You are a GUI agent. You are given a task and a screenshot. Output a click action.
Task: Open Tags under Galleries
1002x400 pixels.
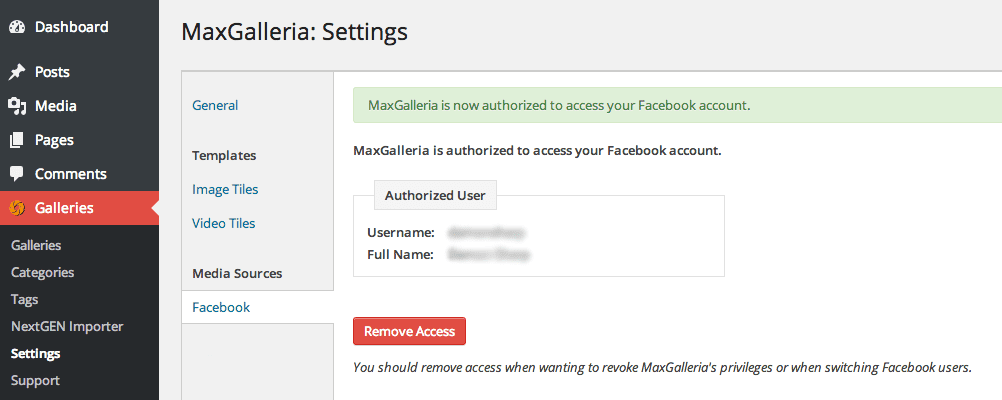pos(24,299)
